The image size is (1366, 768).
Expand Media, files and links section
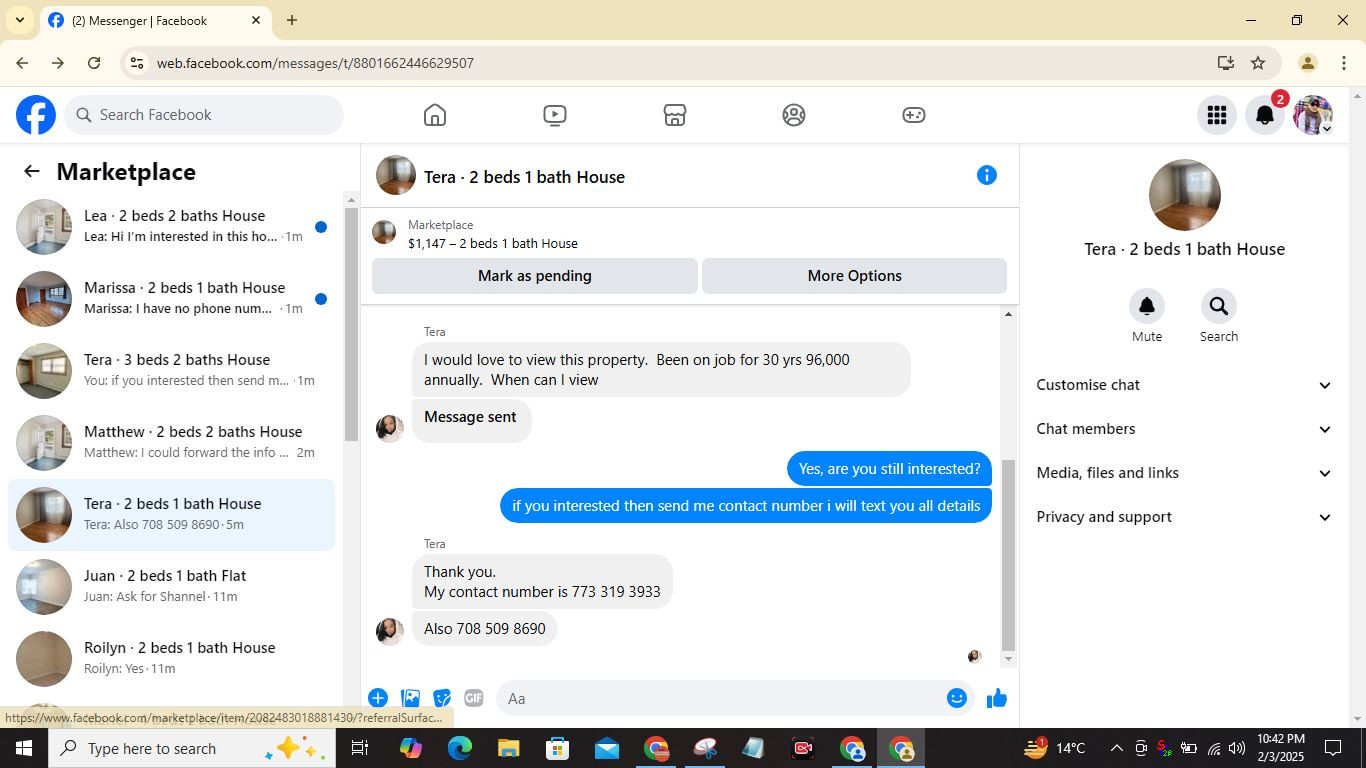(1184, 473)
